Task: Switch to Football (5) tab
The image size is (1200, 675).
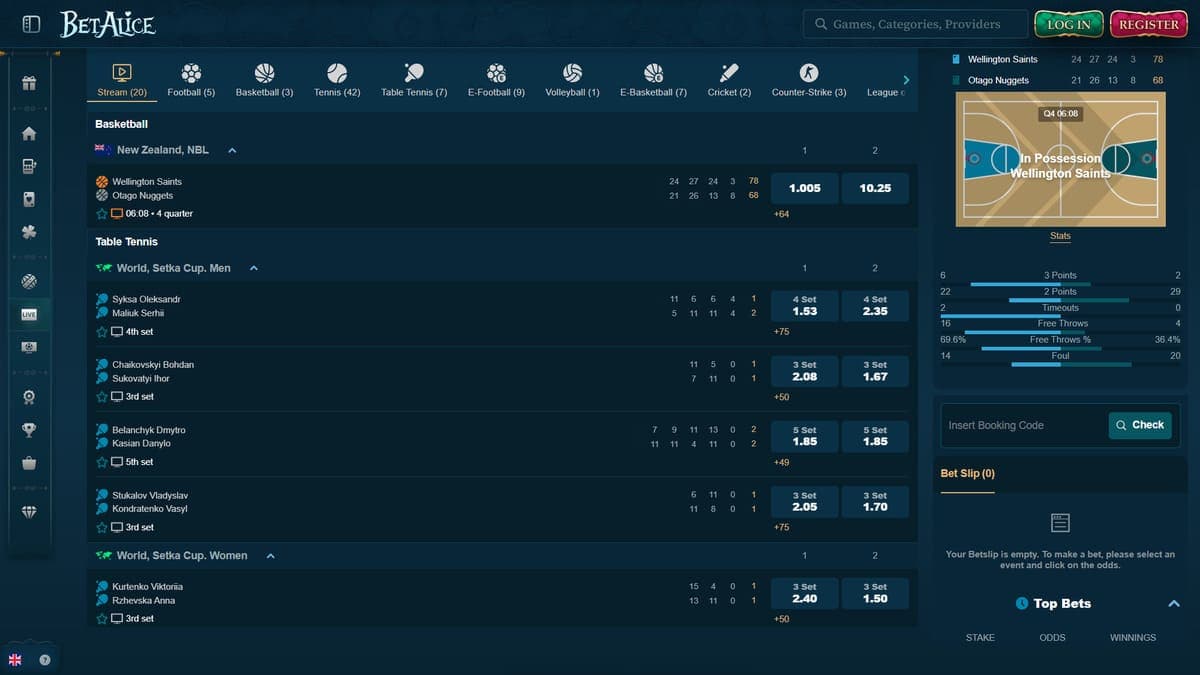Action: (191, 80)
